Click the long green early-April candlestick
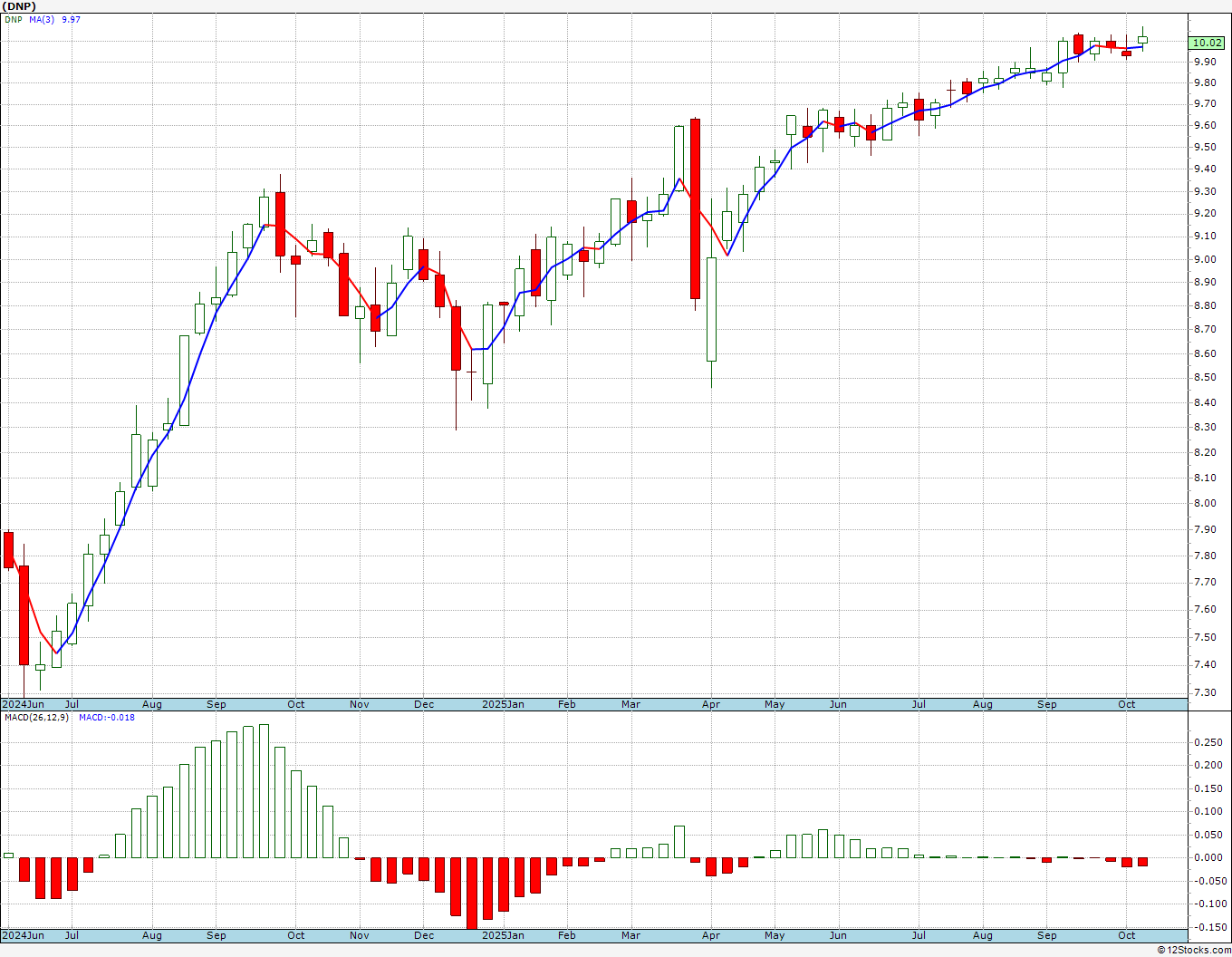This screenshot has width=1232, height=957. coord(711,309)
